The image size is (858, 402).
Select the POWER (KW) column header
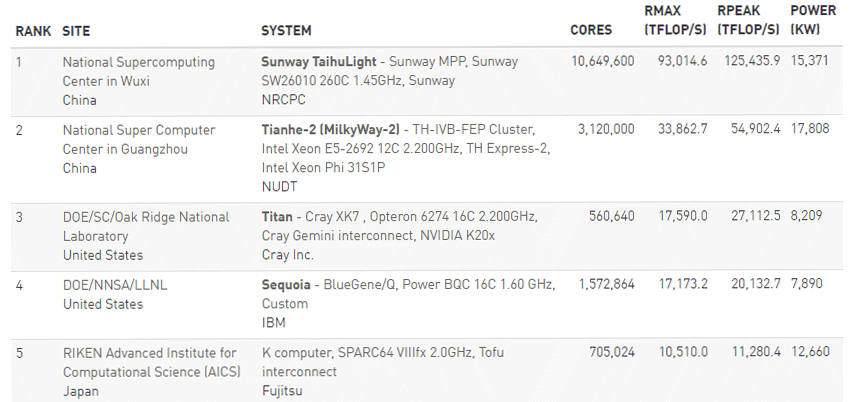coord(813,21)
